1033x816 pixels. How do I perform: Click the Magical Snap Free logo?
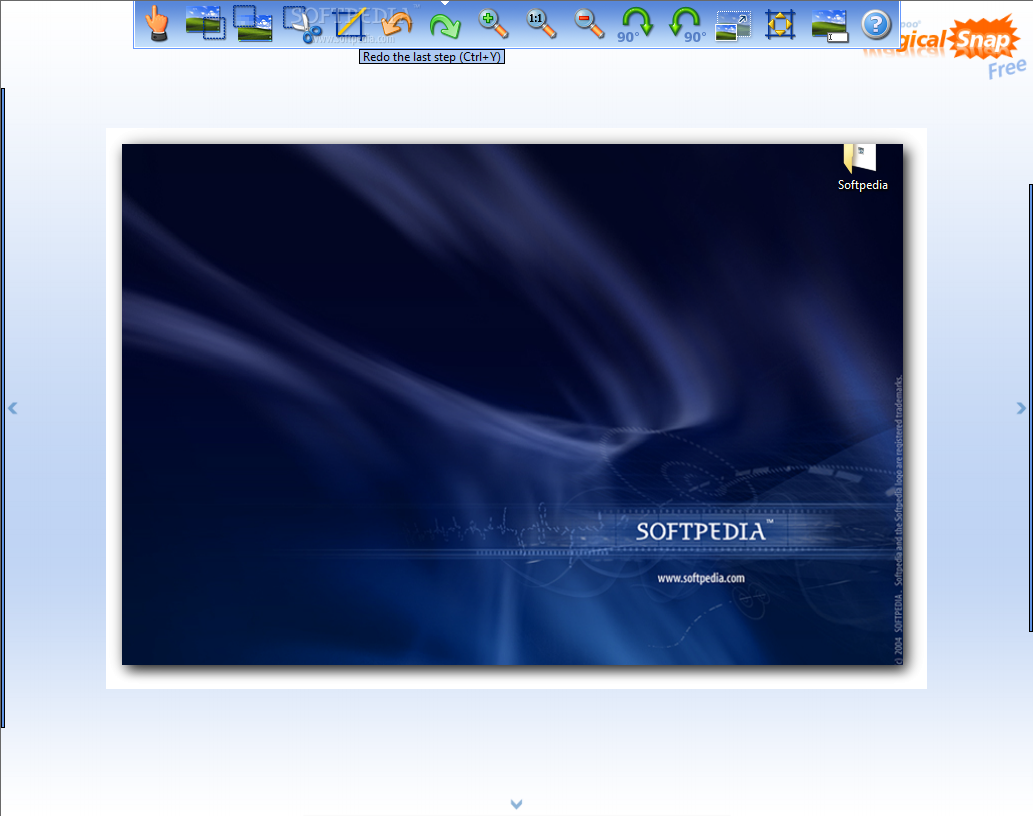click(x=962, y=45)
